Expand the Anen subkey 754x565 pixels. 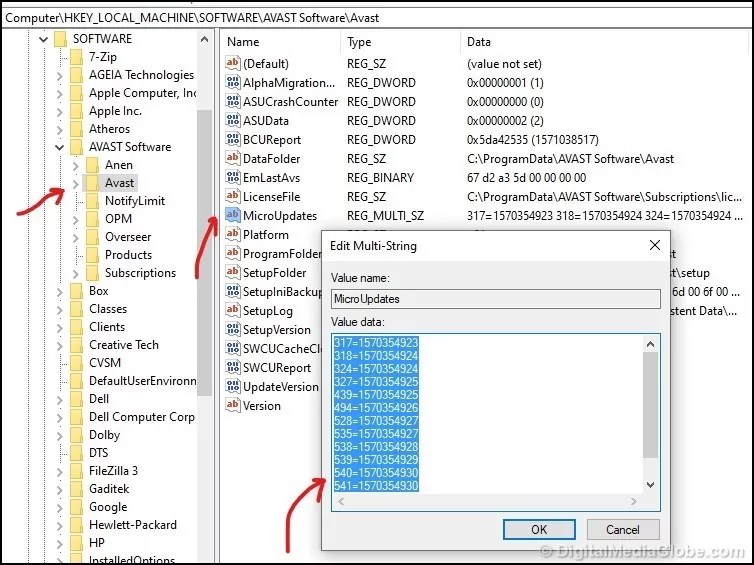75,165
